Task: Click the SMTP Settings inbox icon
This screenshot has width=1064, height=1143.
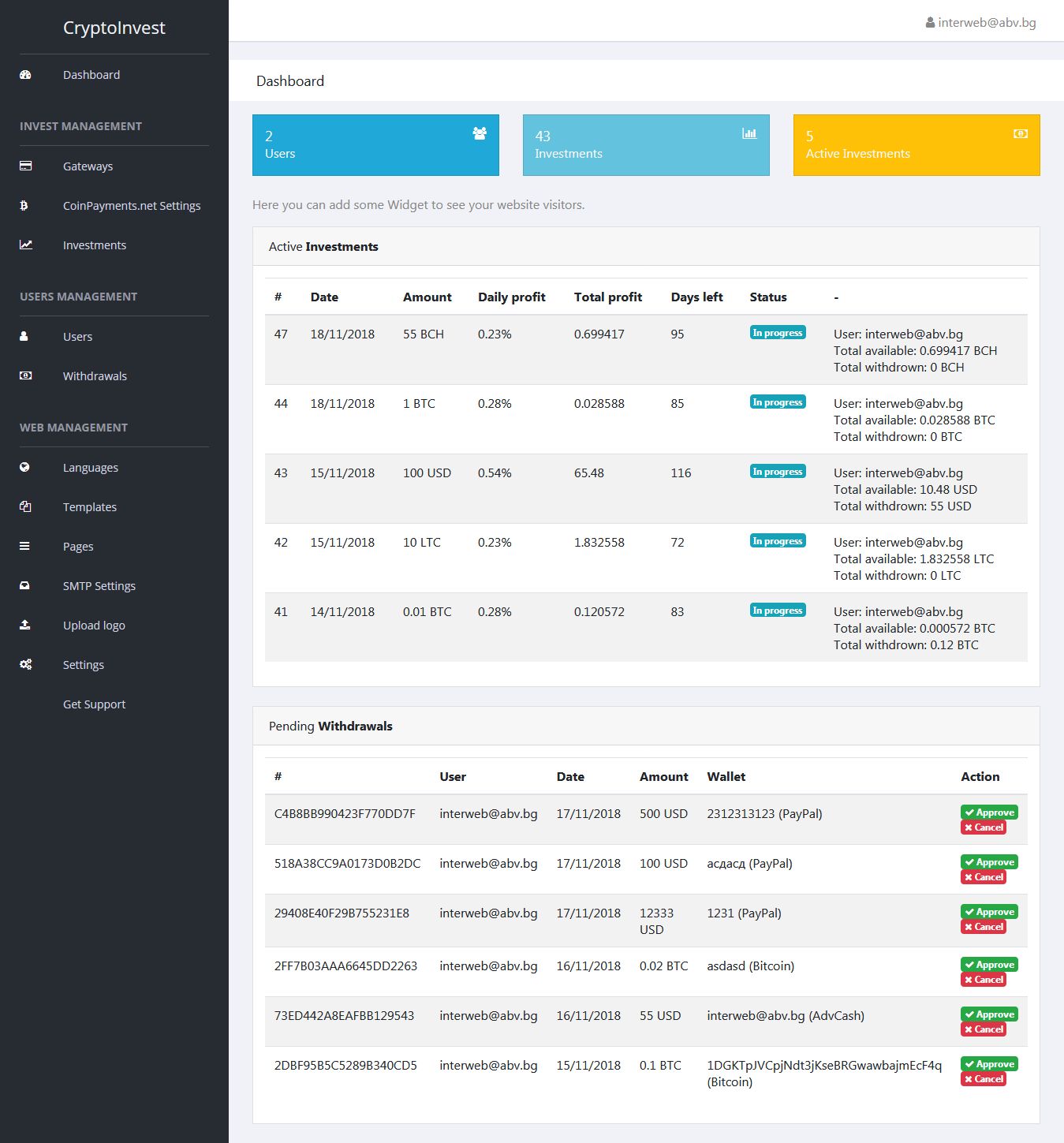Action: coord(24,585)
